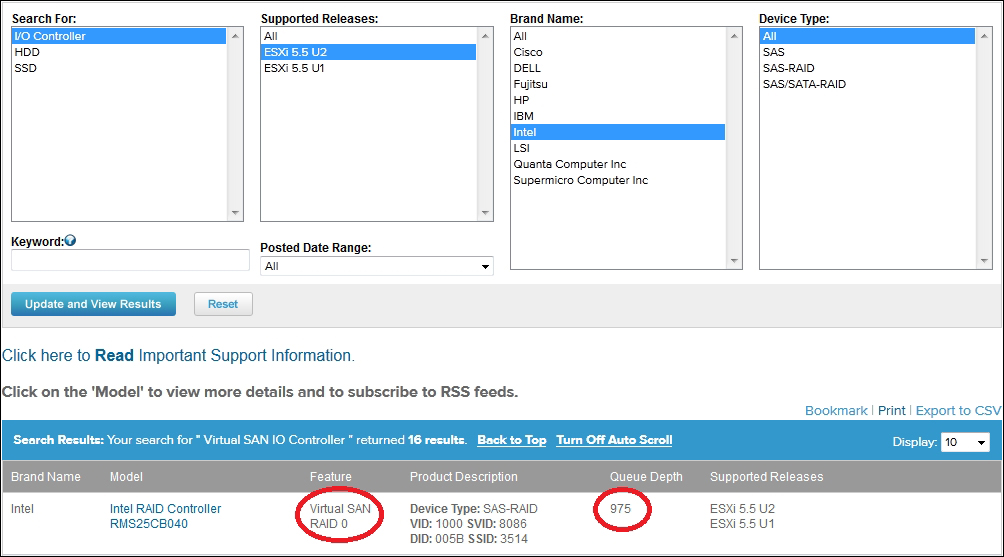Click the Intel brand cell in results
Image resolution: width=1004 pixels, height=557 pixels.
22,509
